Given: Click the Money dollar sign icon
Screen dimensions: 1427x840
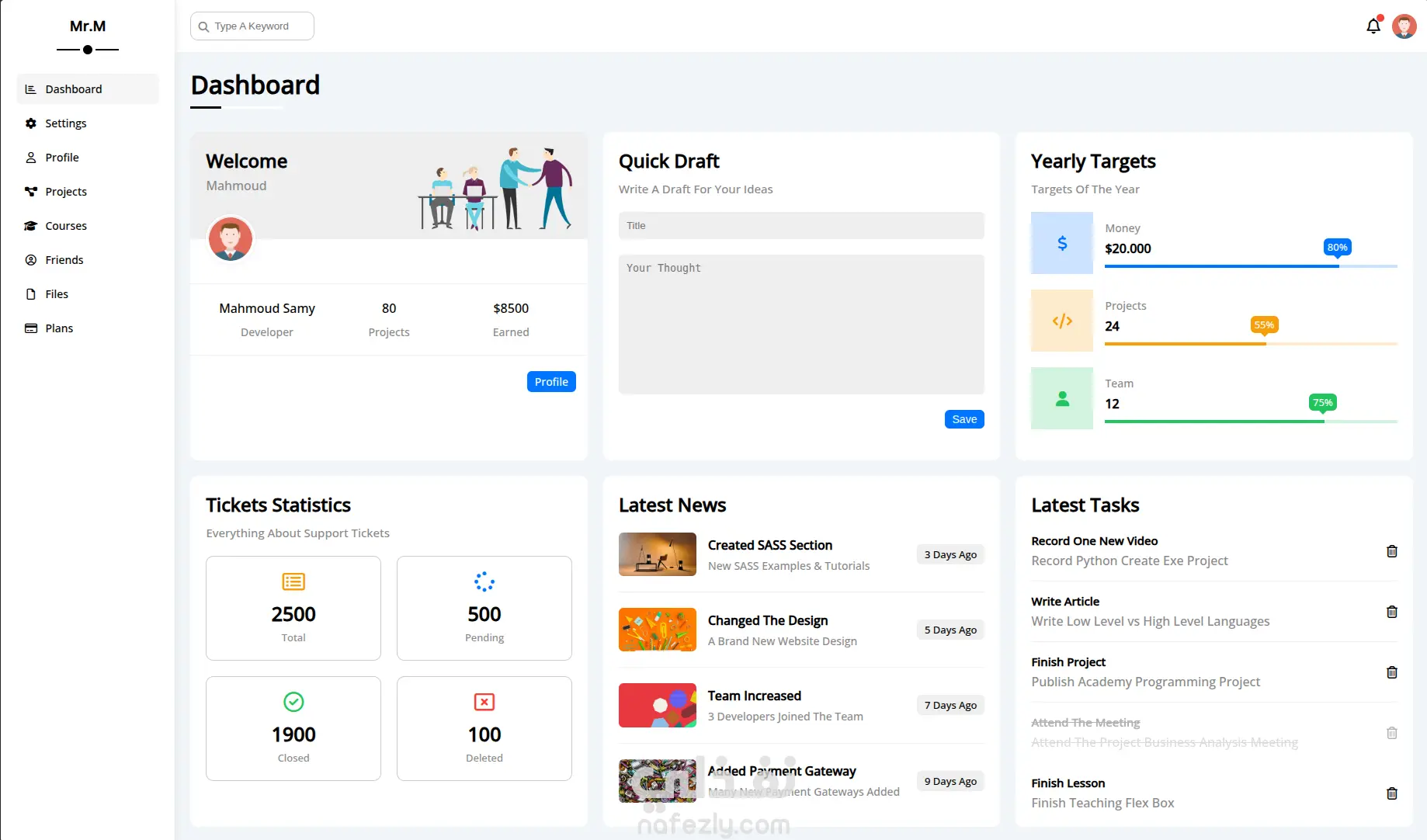Looking at the screenshot, I should coord(1062,243).
